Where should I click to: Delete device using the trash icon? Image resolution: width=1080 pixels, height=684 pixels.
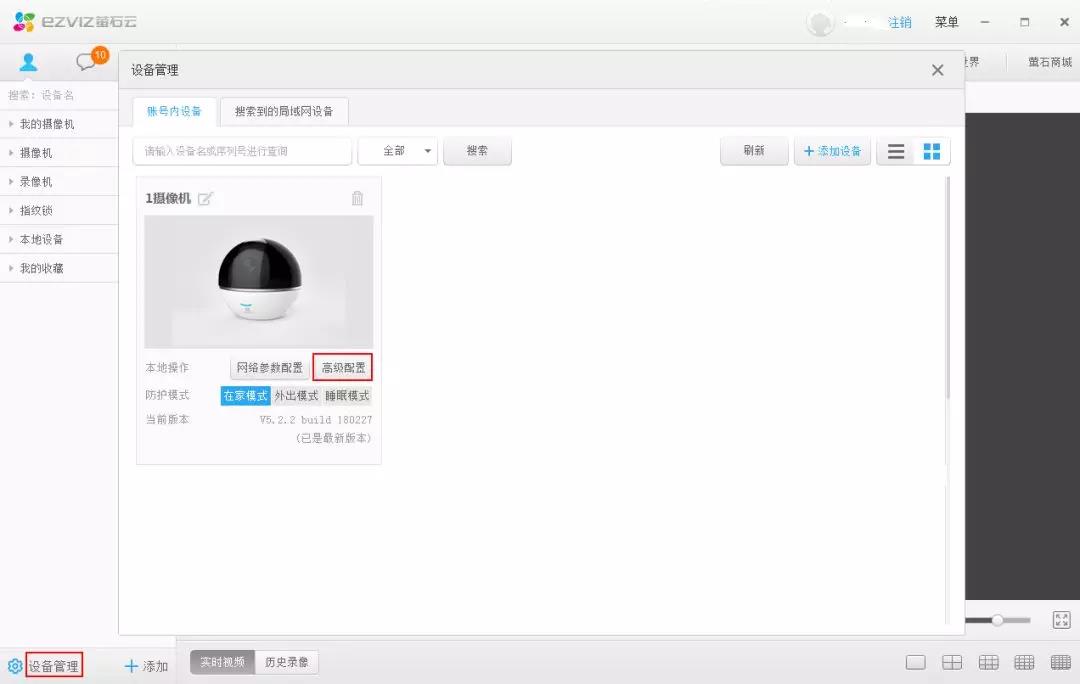[x=357, y=198]
